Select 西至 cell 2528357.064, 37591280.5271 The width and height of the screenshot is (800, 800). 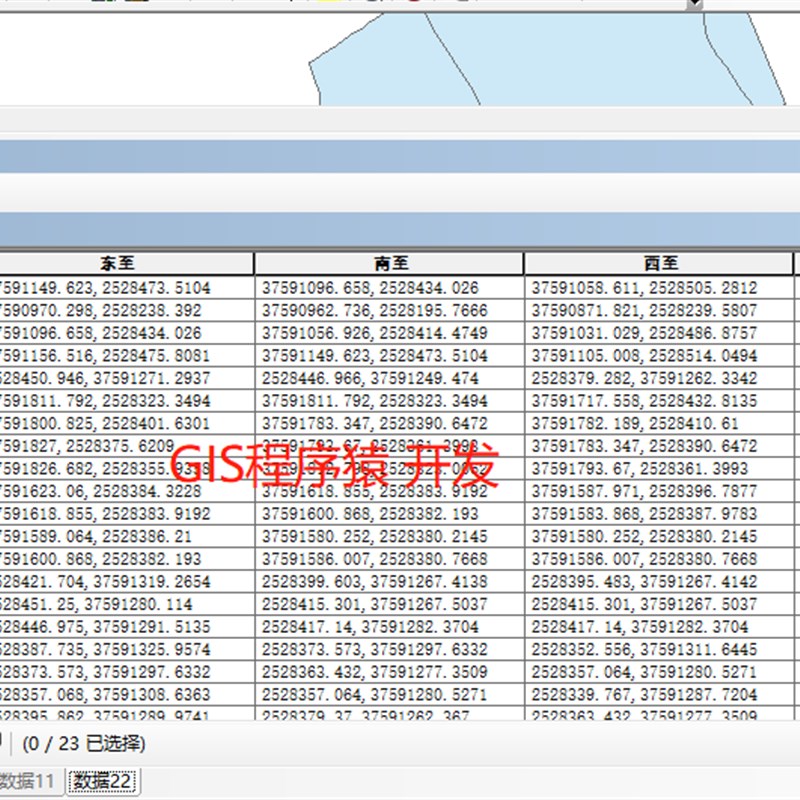pyautogui.click(x=659, y=672)
